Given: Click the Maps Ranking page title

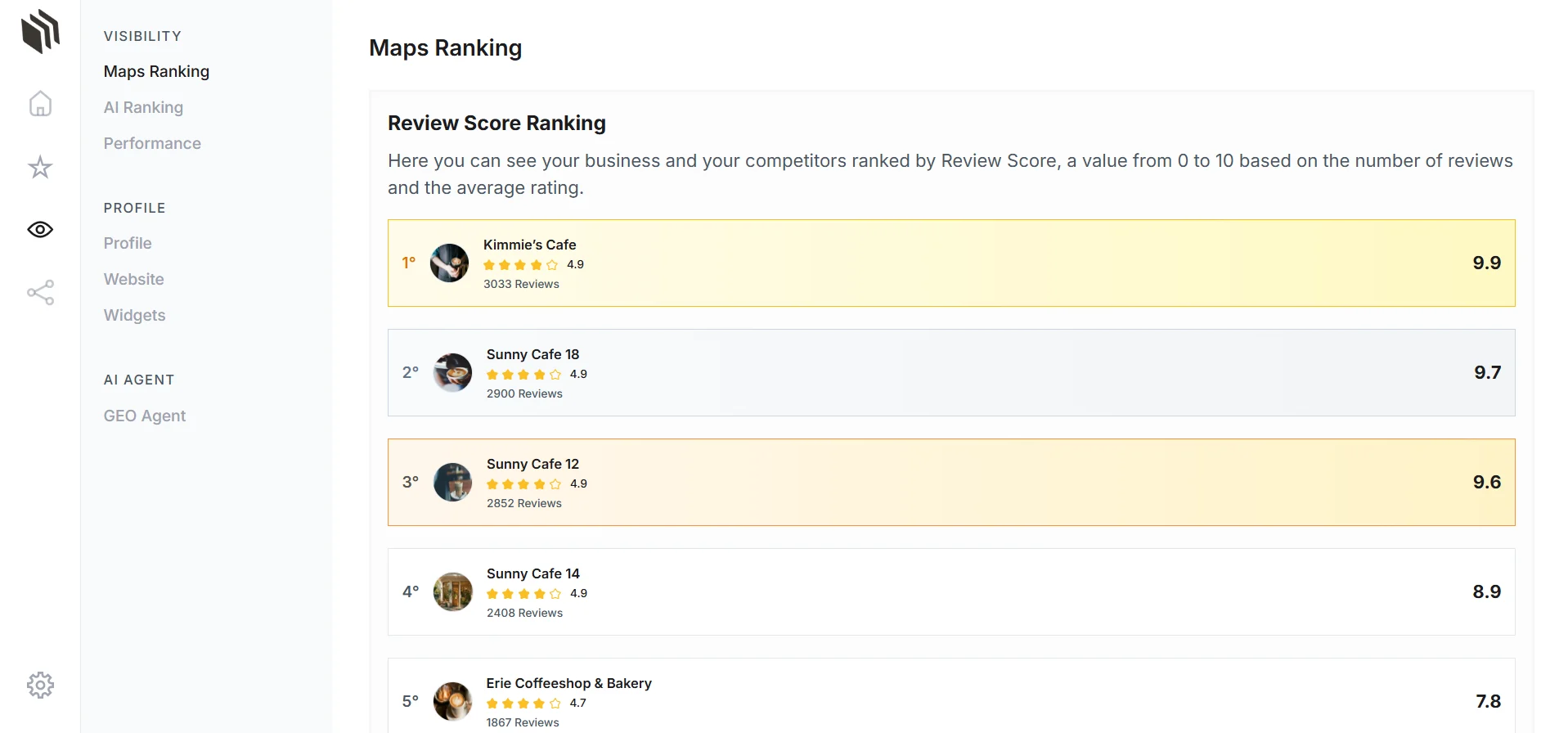Looking at the screenshot, I should click(x=445, y=47).
